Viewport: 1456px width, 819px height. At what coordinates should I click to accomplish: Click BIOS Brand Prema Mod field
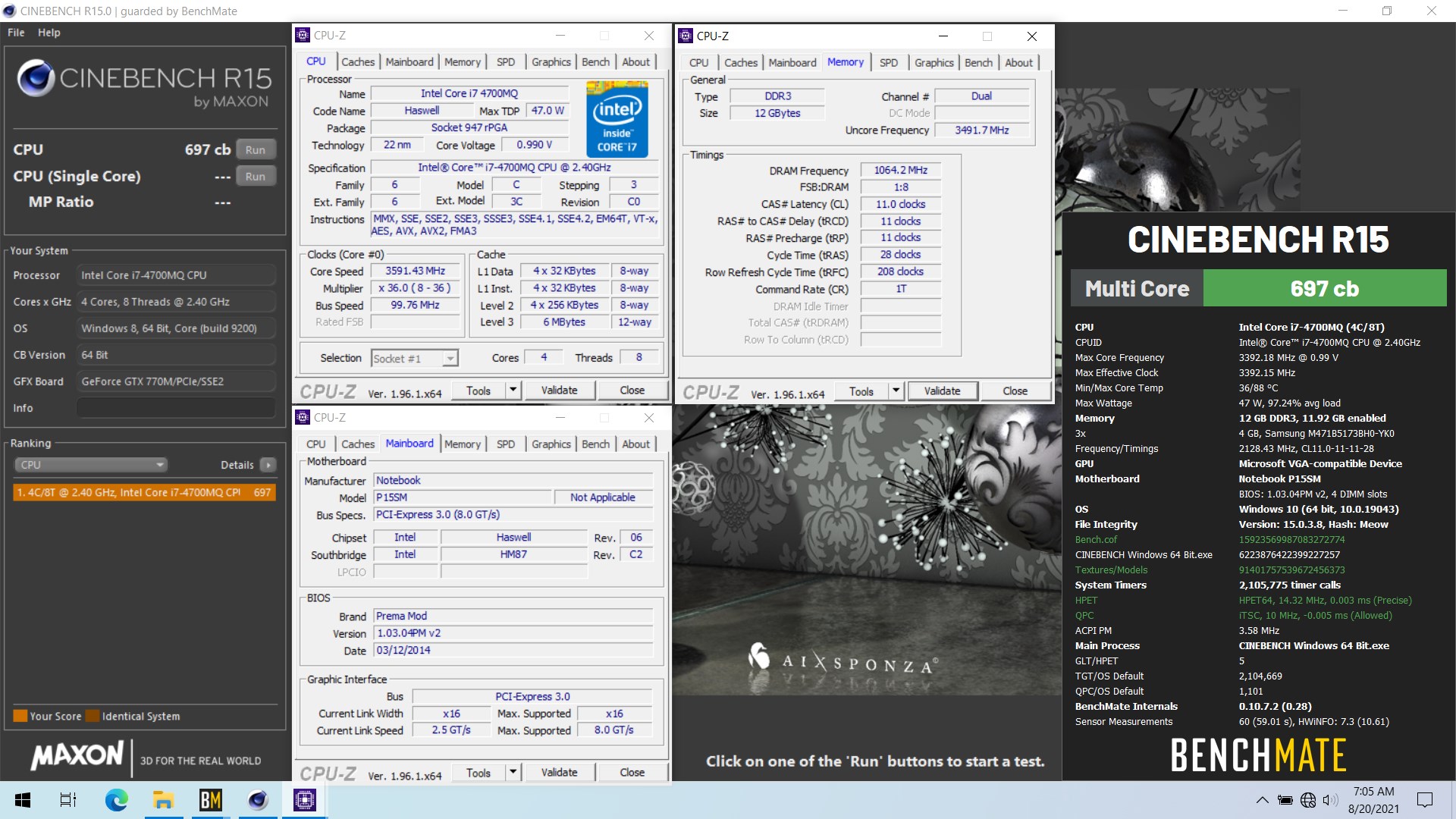point(513,616)
